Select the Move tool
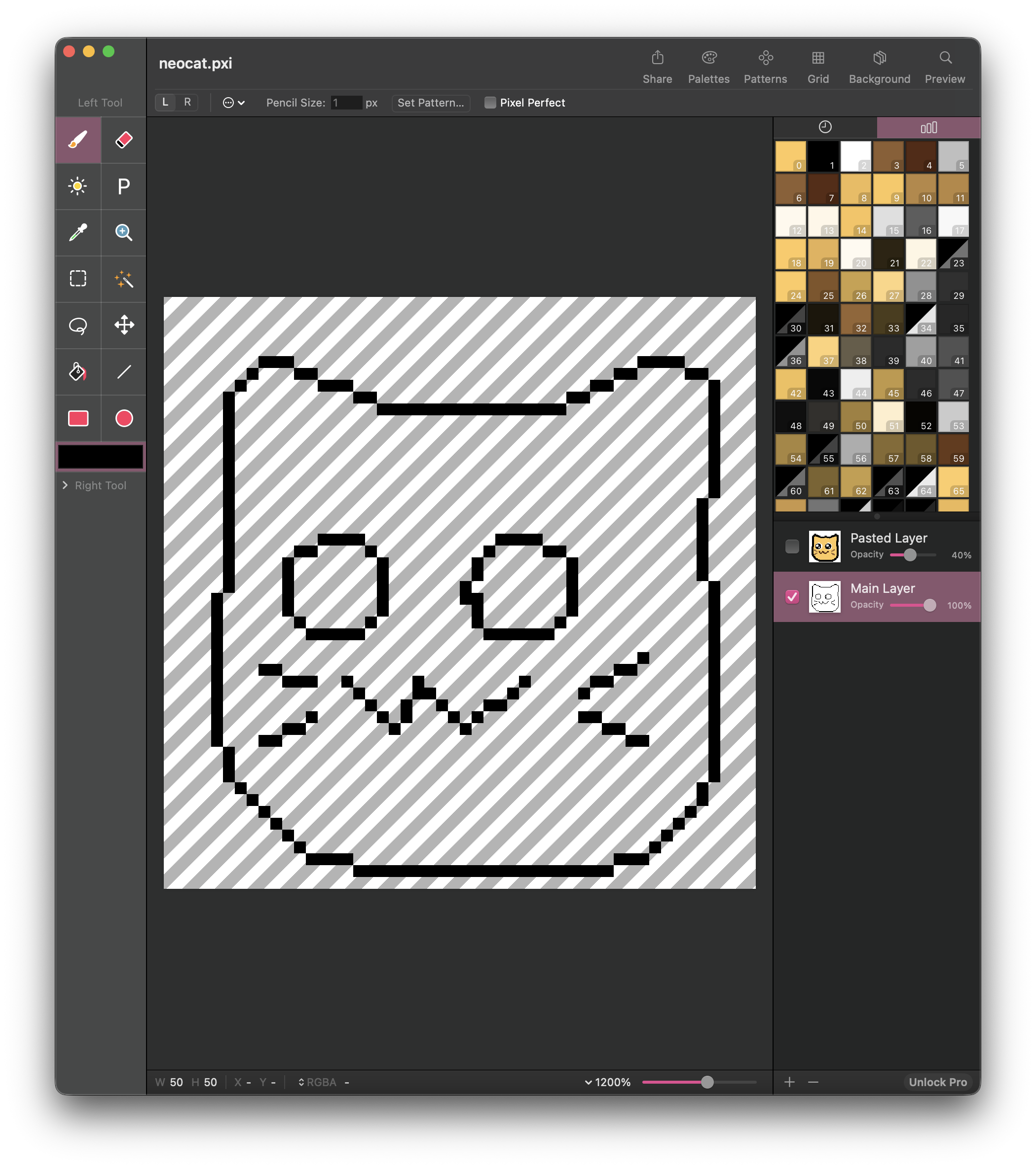The width and height of the screenshot is (1036, 1168). 124,326
